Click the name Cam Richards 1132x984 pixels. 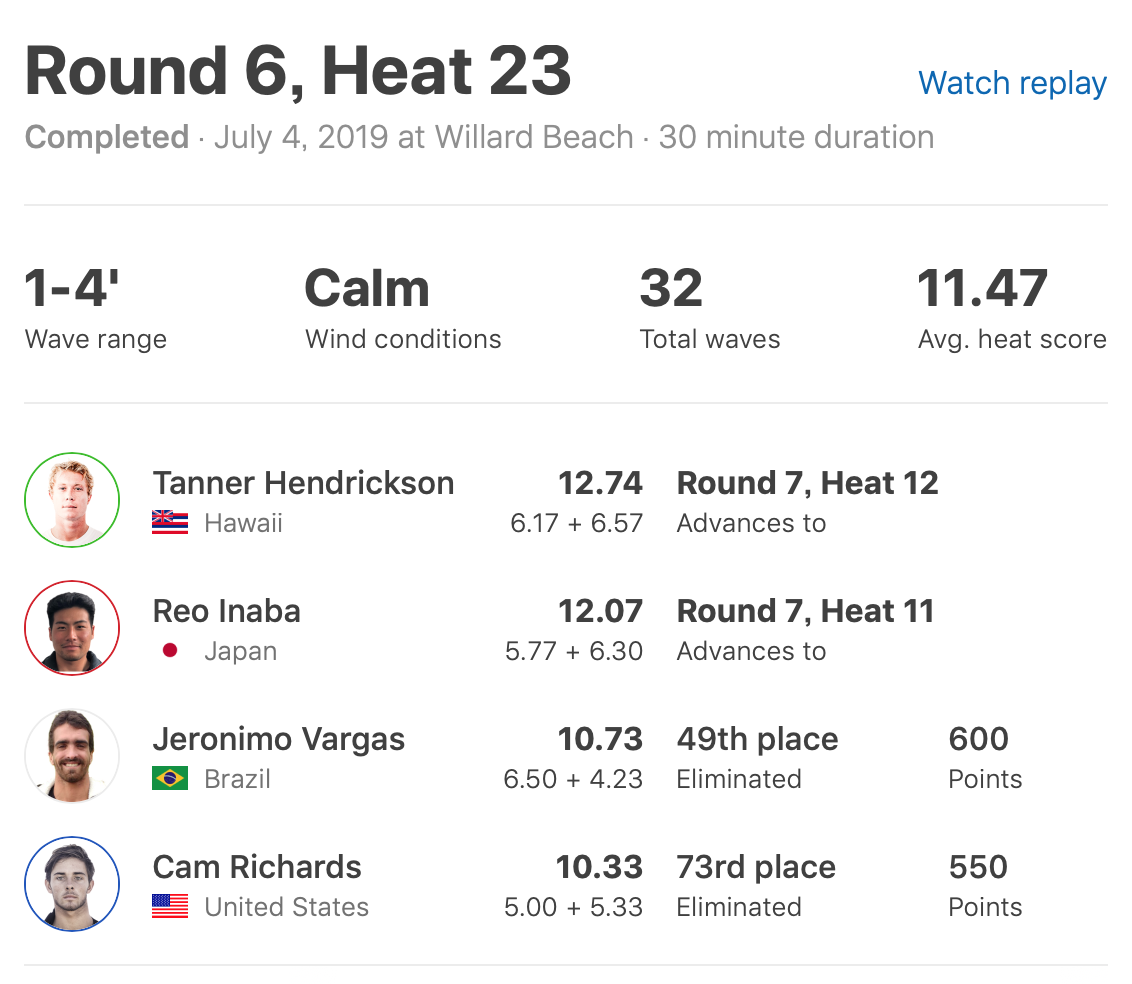point(257,868)
